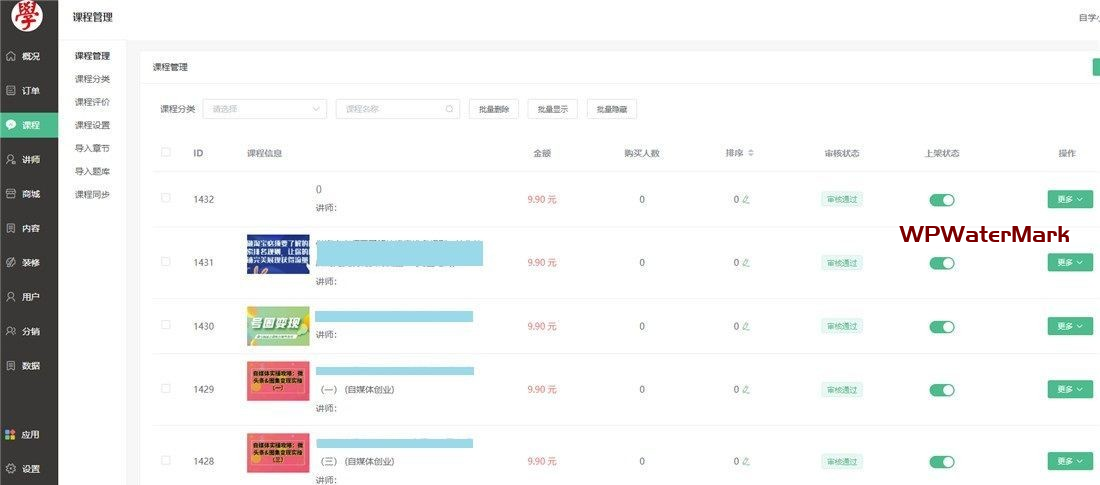Select the 讲师 instructor sidebar icon
Screen dimensions: 1100x485
11,159
